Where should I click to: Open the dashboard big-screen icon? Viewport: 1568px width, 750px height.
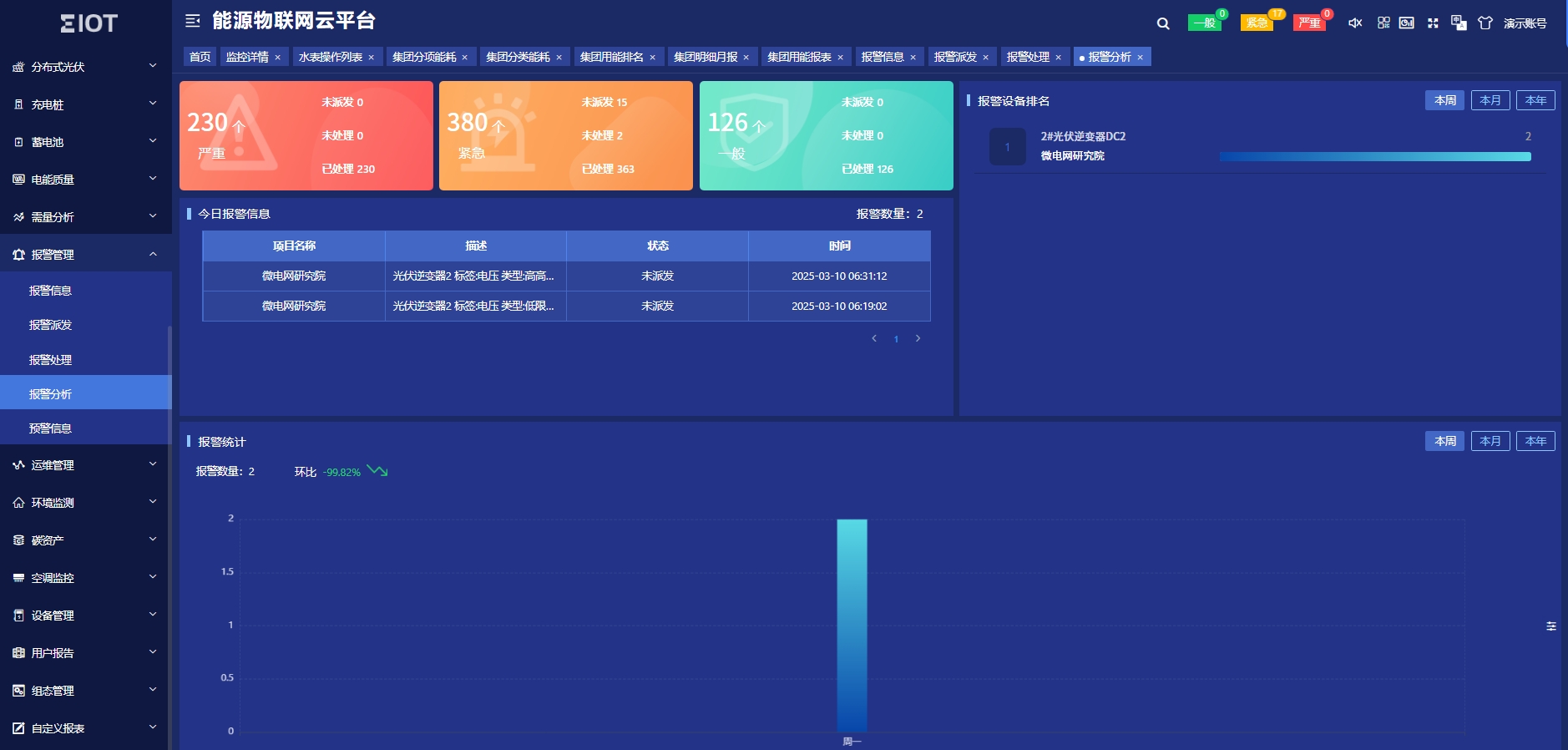[x=1407, y=23]
